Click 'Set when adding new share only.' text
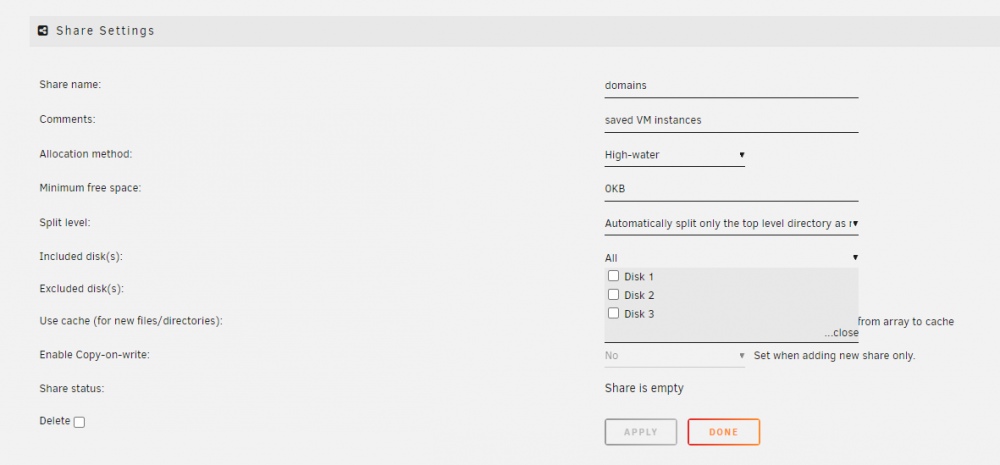 (x=834, y=355)
